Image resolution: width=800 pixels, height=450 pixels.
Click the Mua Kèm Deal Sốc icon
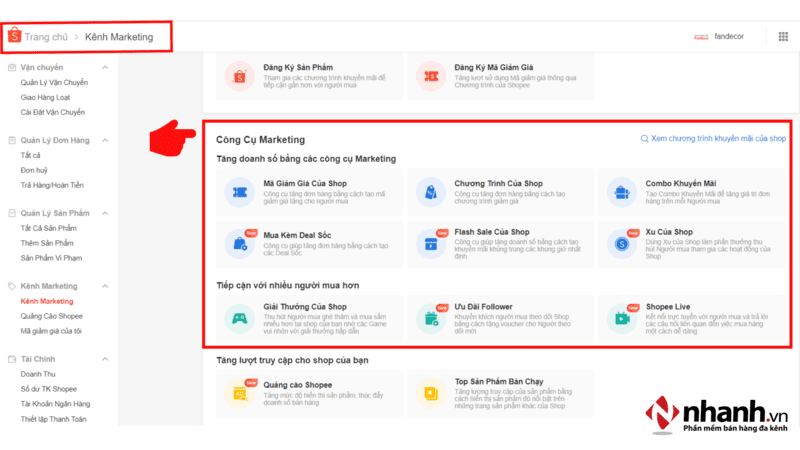(x=239, y=239)
